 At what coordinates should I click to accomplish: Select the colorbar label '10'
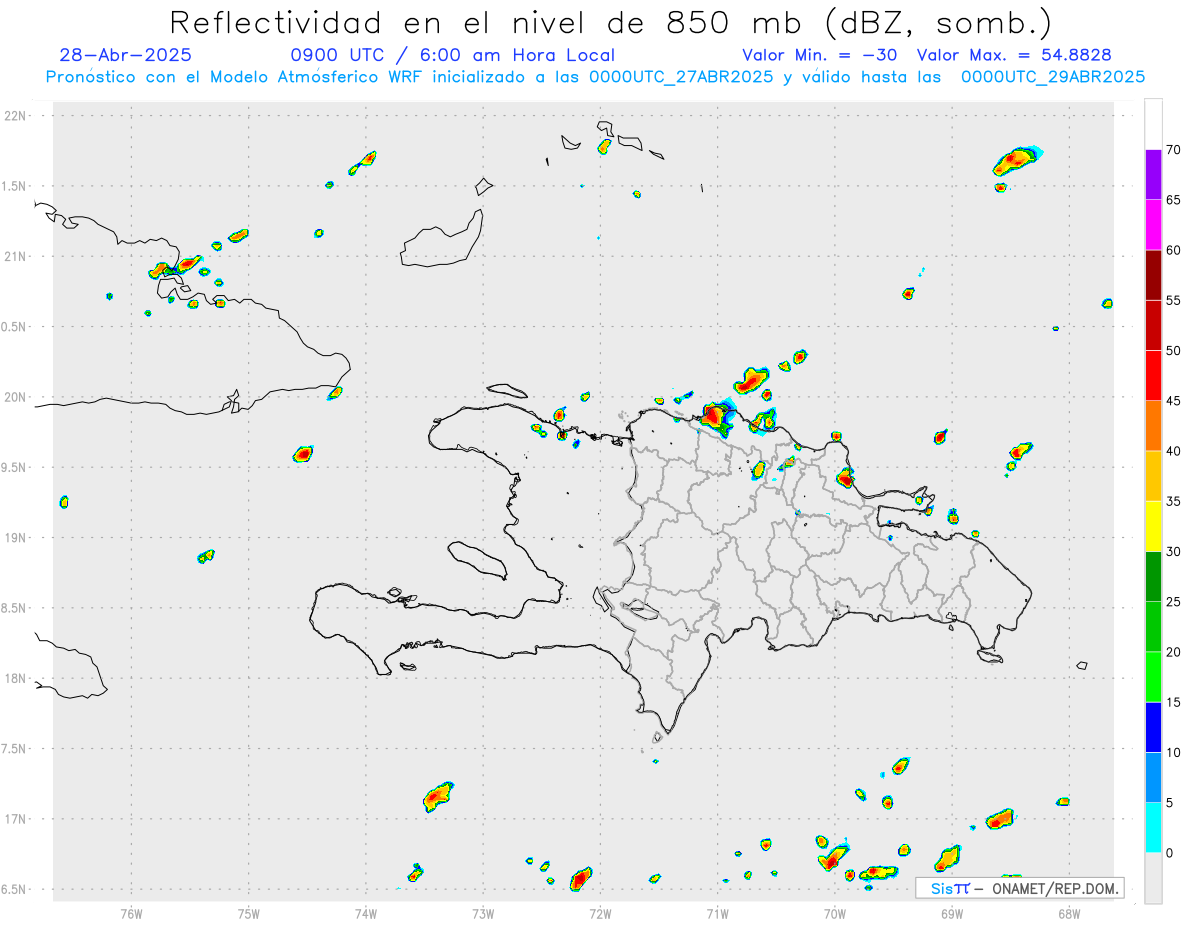1173,752
